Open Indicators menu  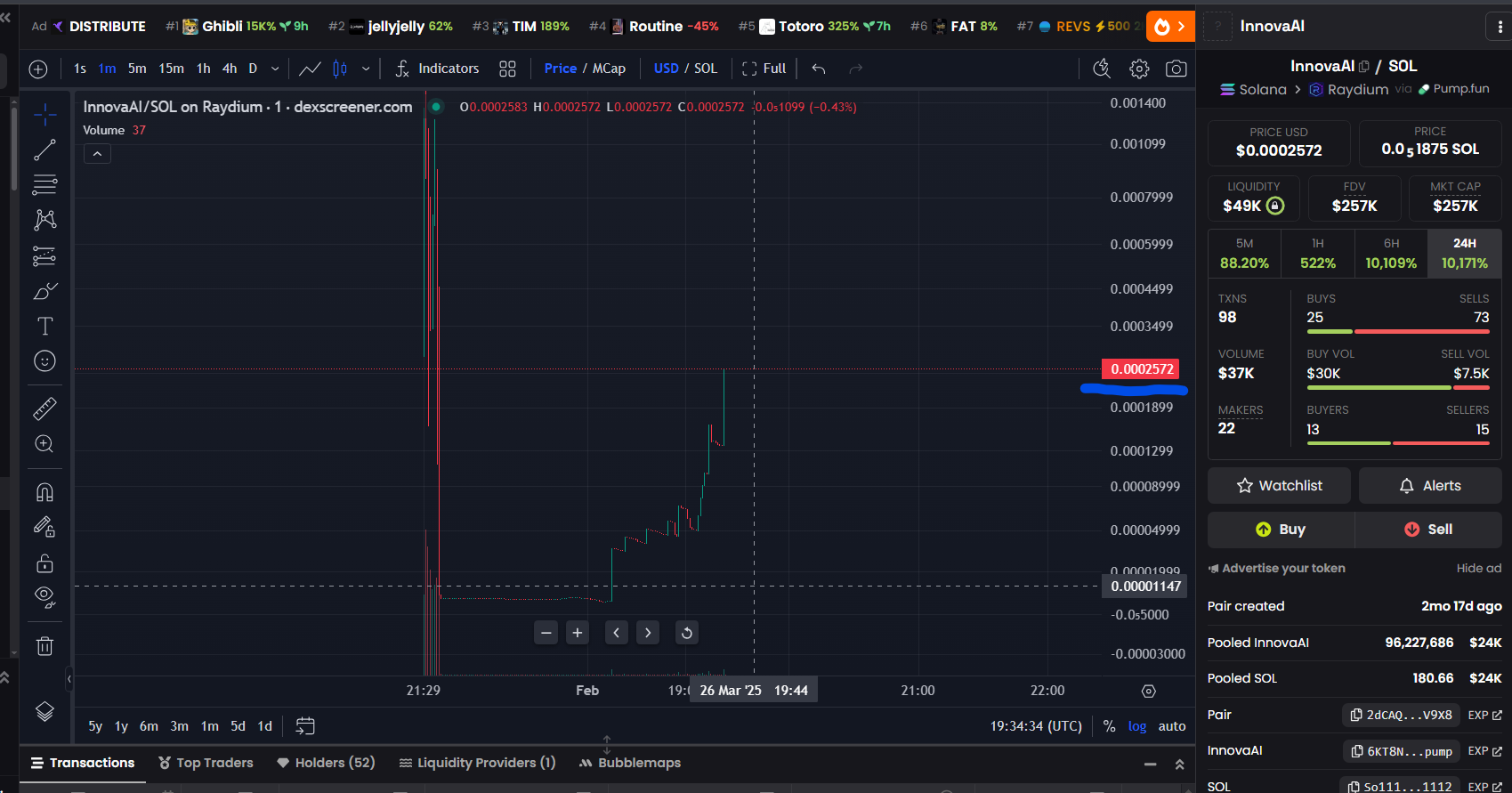437,69
